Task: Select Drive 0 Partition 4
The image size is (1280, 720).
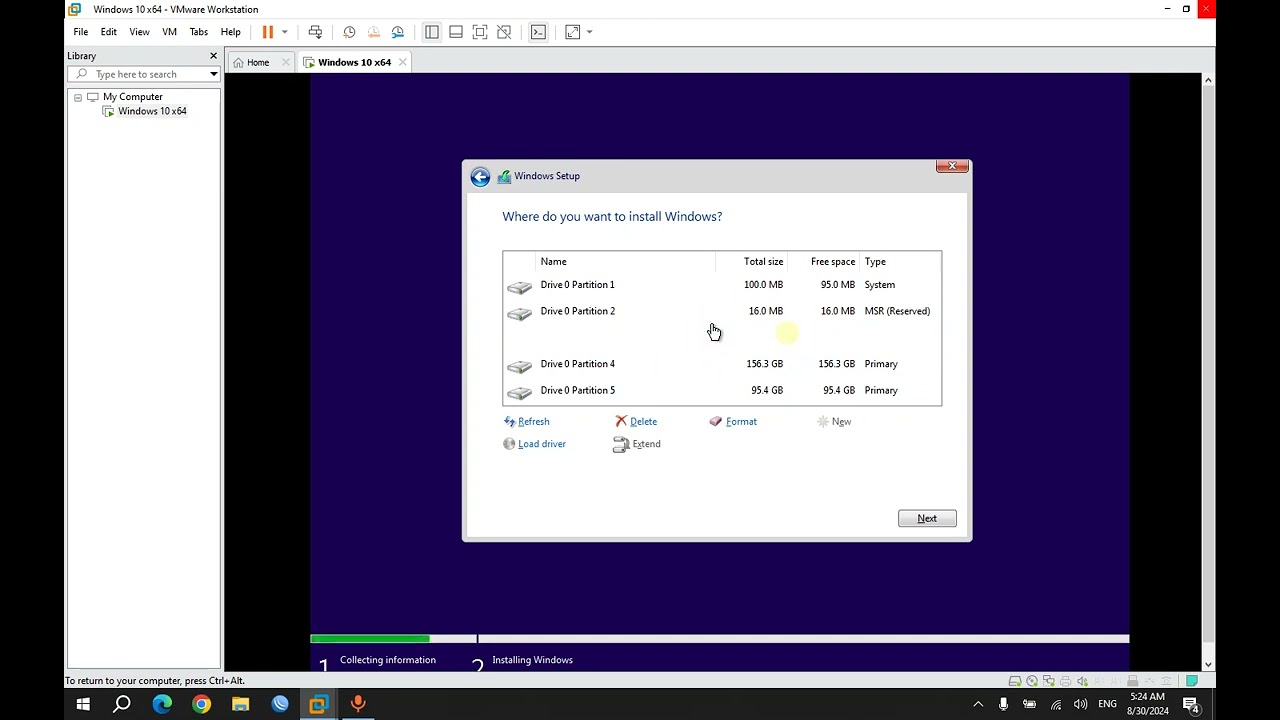Action: 722,364
